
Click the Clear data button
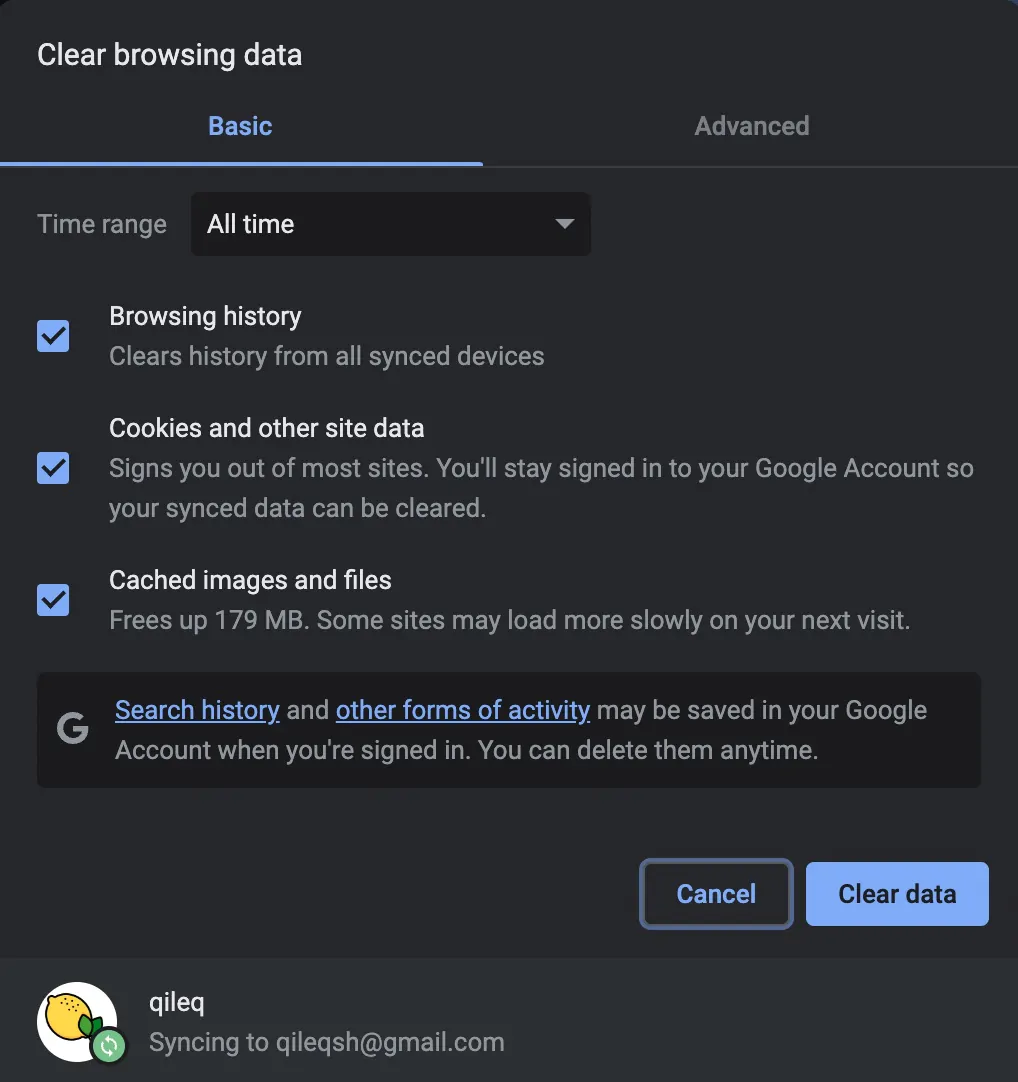[897, 894]
